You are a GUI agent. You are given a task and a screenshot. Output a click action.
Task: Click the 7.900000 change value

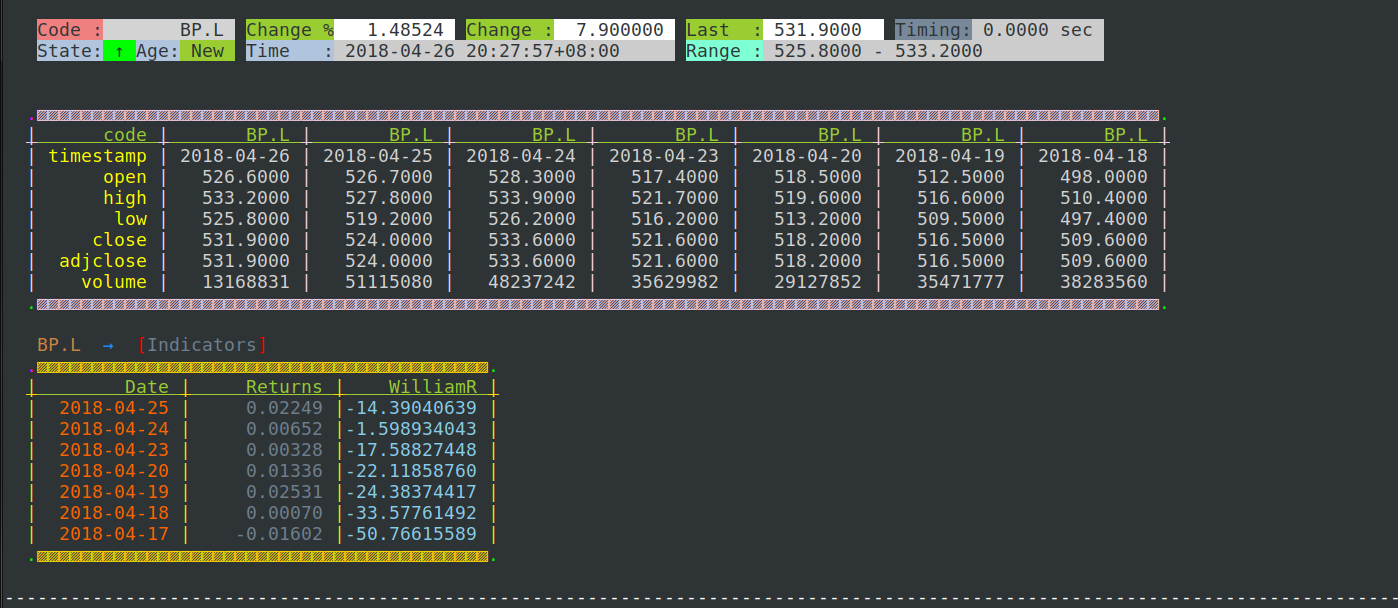click(620, 30)
